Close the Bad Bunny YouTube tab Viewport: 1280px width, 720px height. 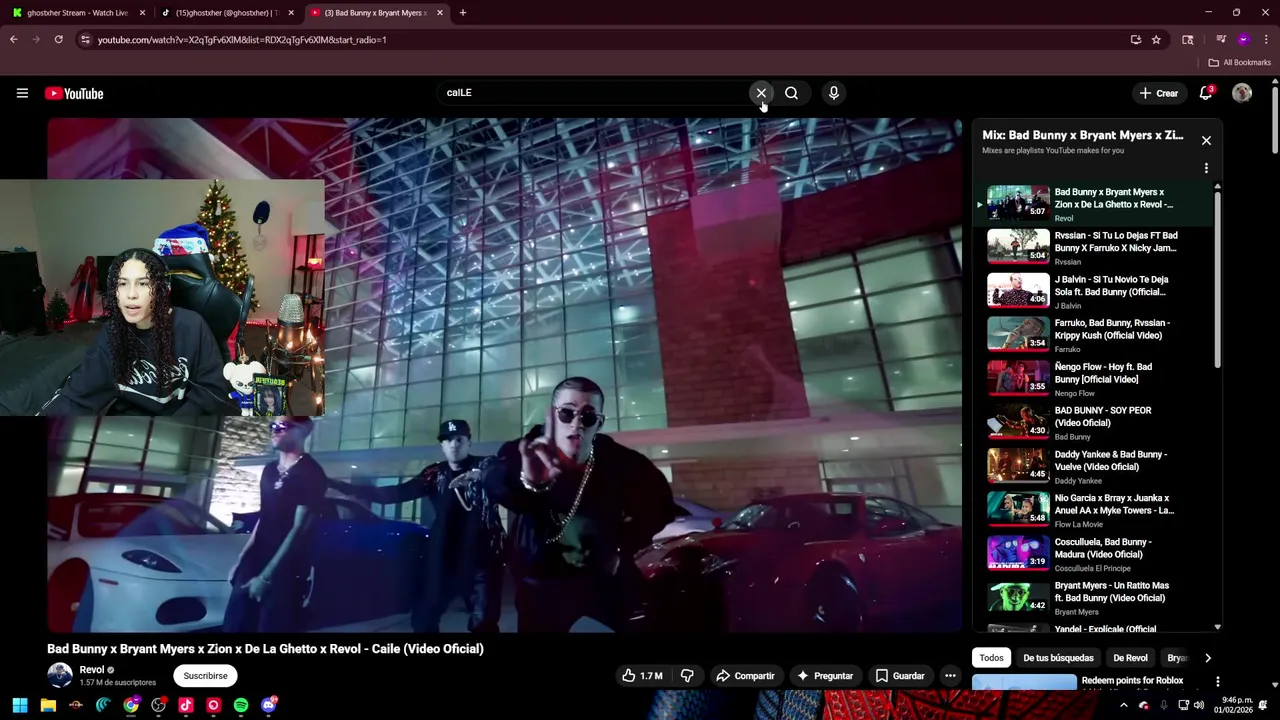[x=439, y=13]
